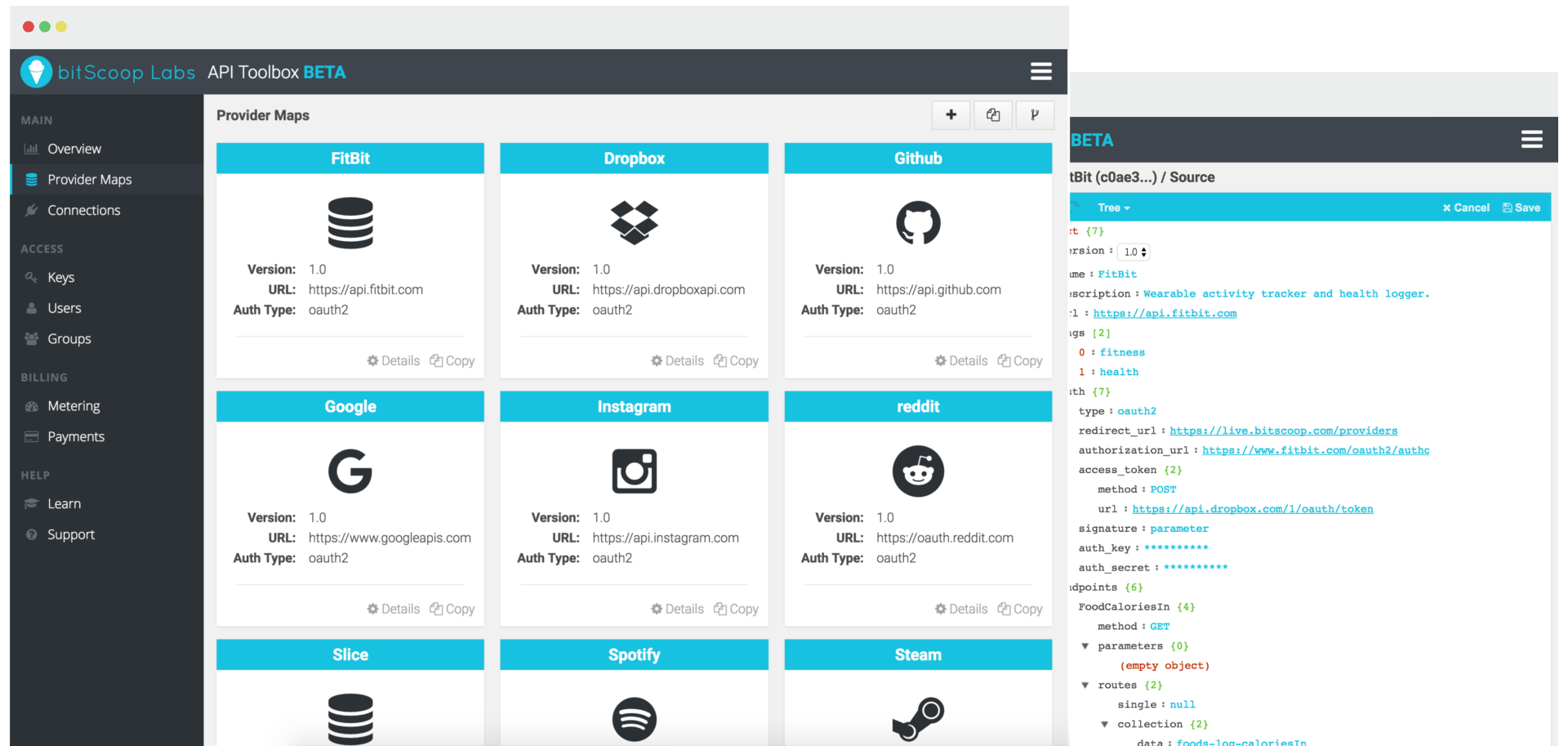The width and height of the screenshot is (1568, 746).
Task: Edit the description value Wearable activity tracker
Action: (1286, 293)
